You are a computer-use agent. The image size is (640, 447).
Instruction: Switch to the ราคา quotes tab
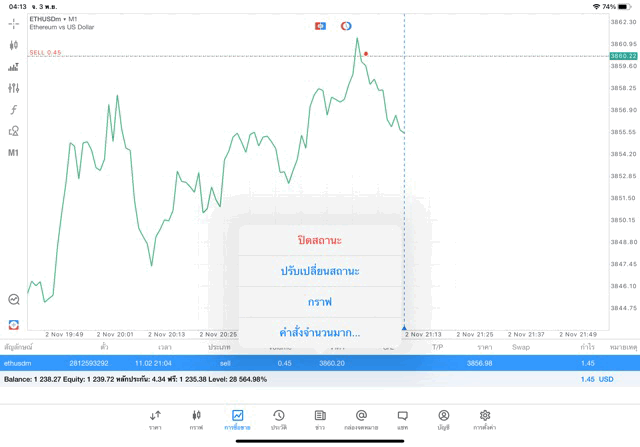tap(155, 419)
